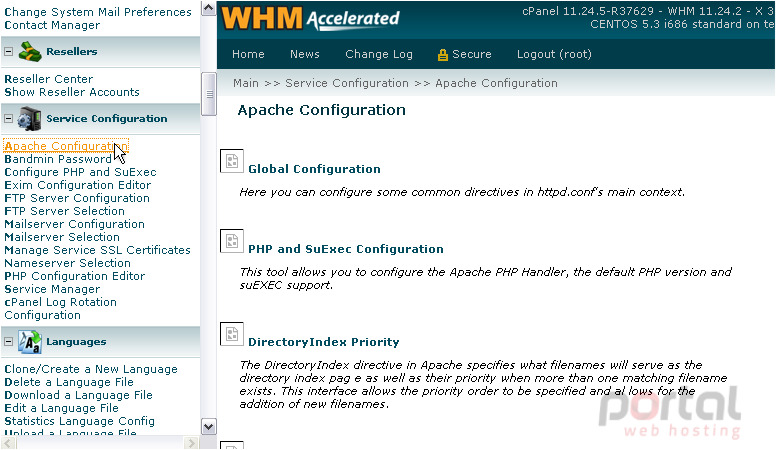
Task: Open PHP and SuExec Configuration
Action: click(346, 250)
